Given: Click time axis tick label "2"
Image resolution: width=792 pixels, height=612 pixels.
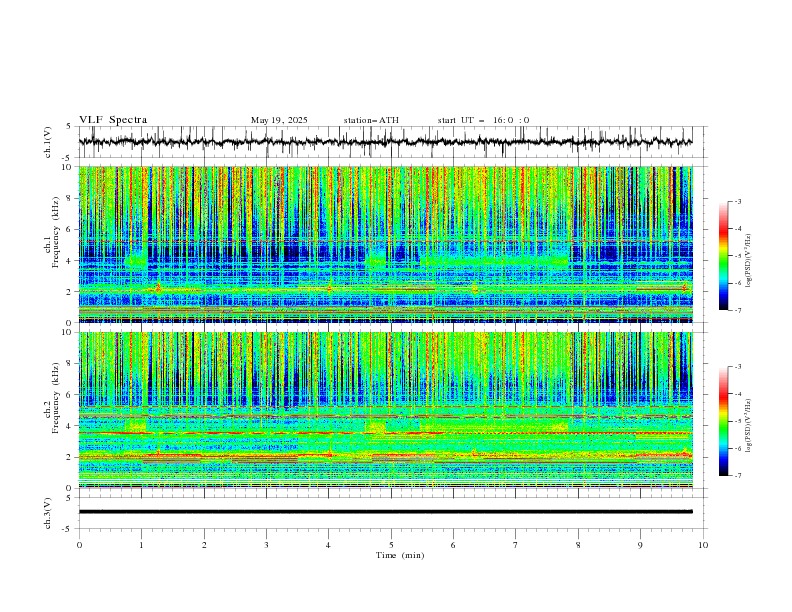Looking at the screenshot, I should 204,545.
